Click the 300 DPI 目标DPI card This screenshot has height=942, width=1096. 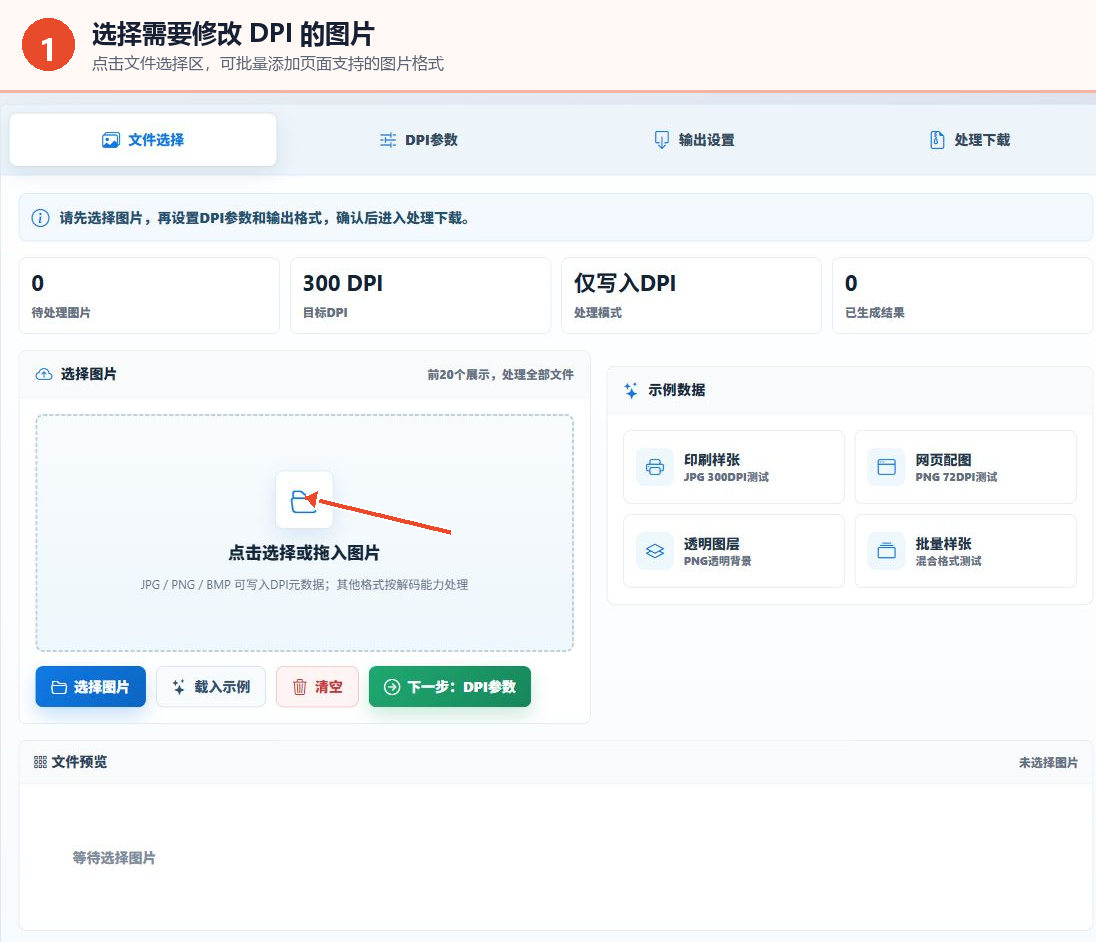pos(420,296)
